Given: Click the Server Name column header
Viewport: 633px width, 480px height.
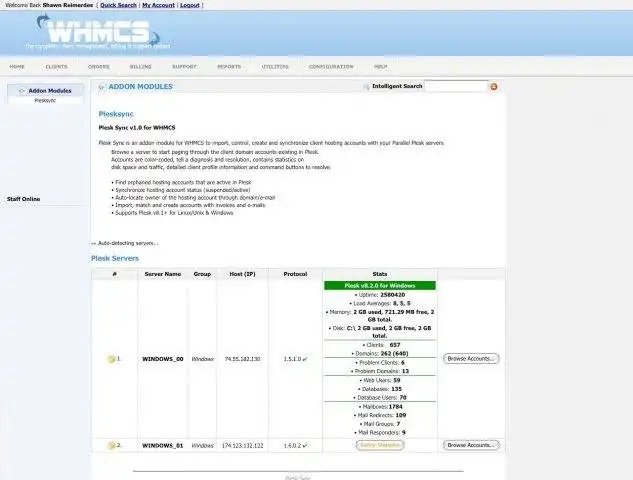Looking at the screenshot, I should (163, 274).
